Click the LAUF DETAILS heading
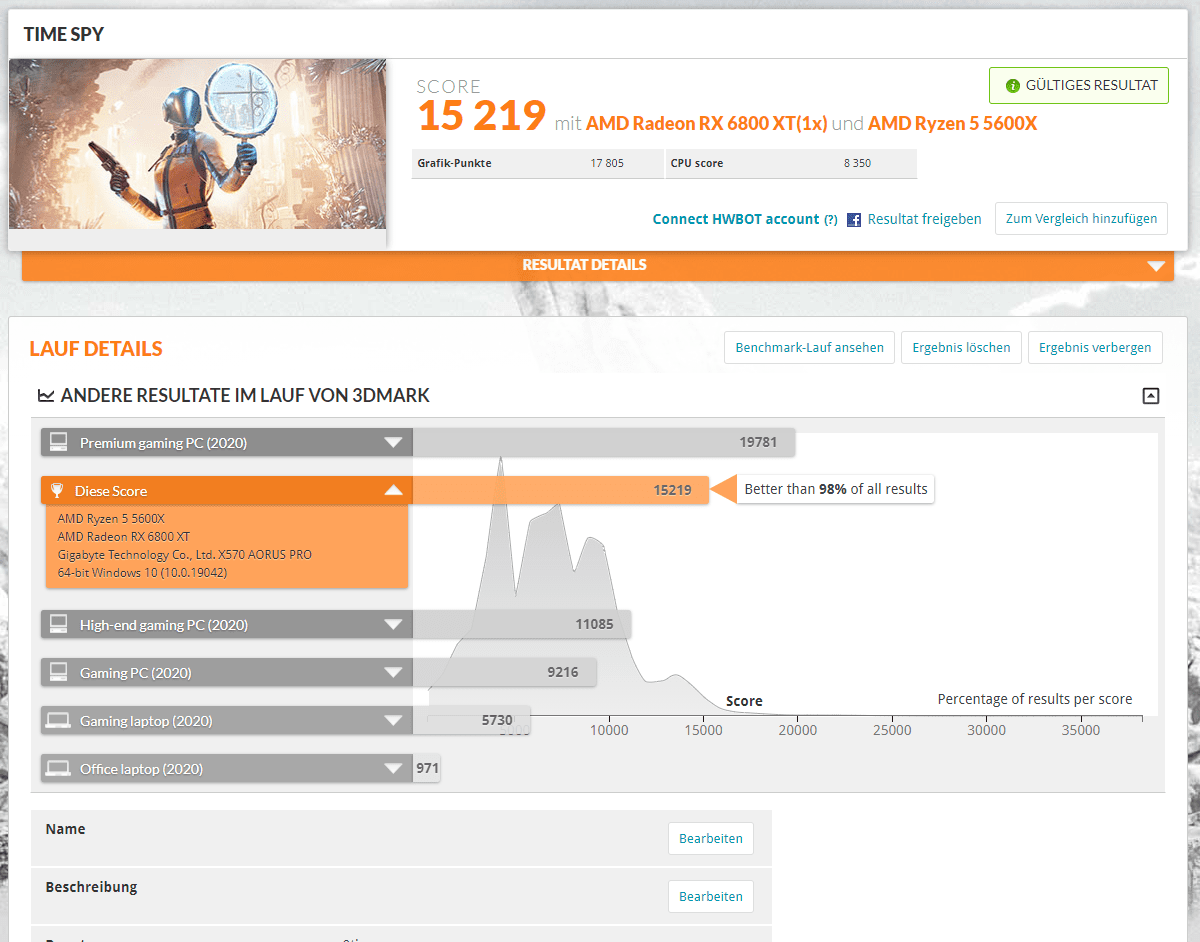The width and height of the screenshot is (1200, 942). click(96, 349)
